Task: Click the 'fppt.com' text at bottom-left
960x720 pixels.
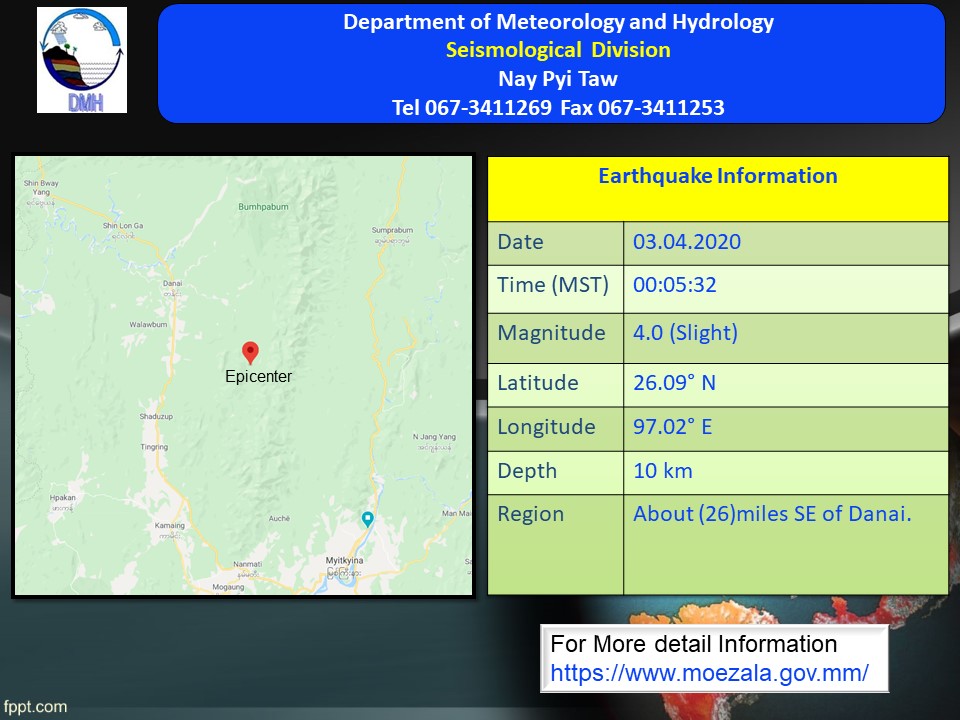Action: 35,707
